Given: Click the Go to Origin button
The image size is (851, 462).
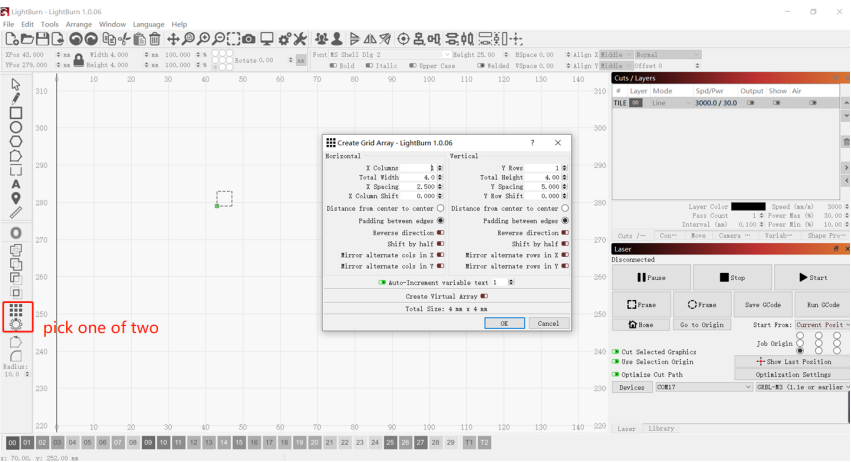Looking at the screenshot, I should click(701, 325).
